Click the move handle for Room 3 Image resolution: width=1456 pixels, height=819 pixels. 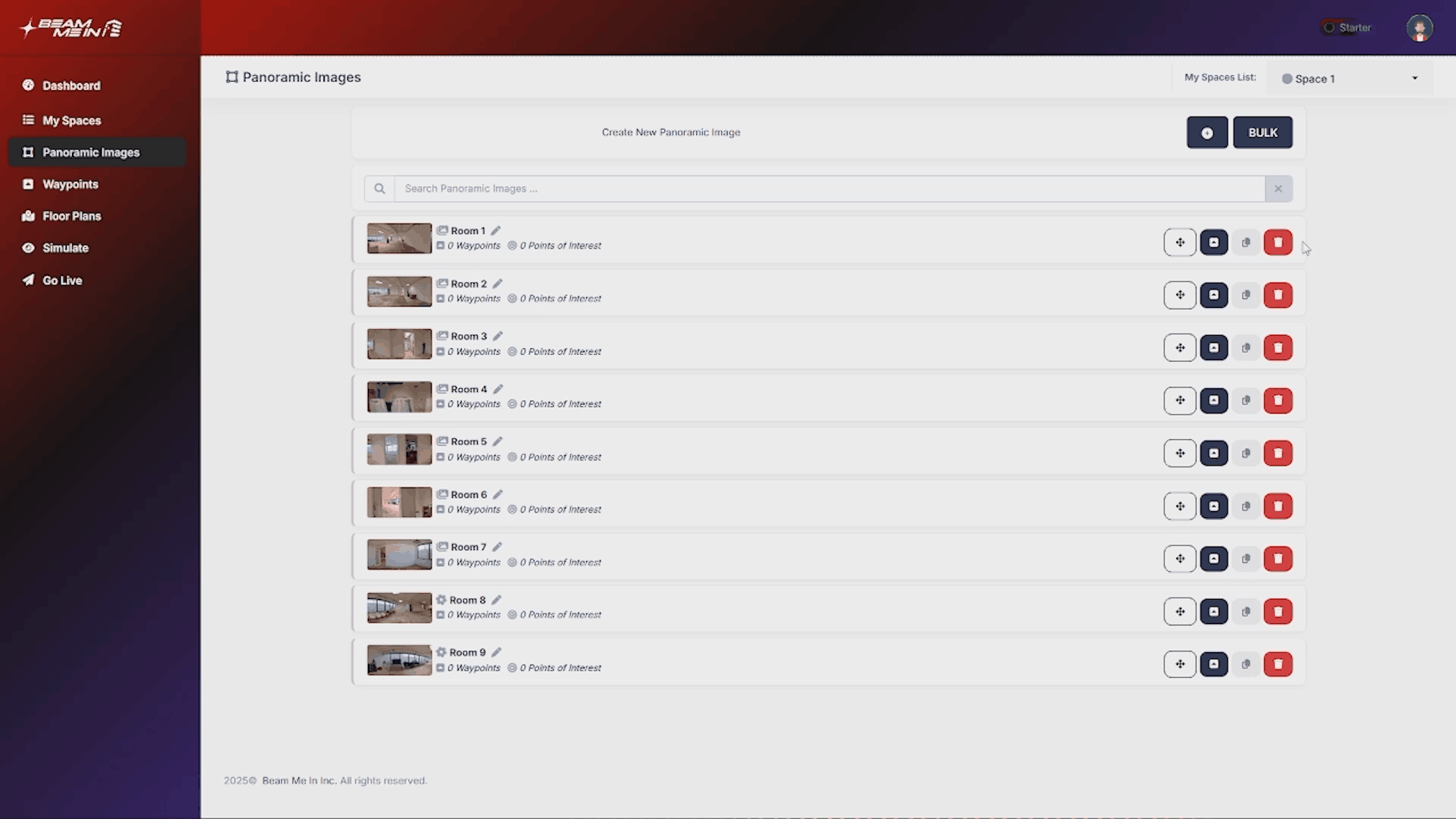[1180, 348]
